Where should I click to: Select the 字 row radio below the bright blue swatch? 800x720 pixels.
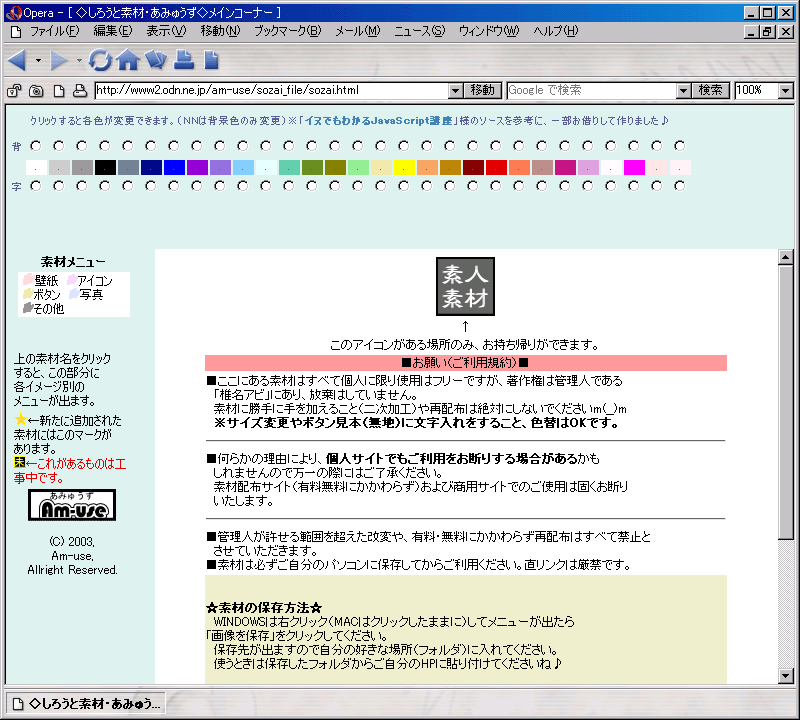click(x=173, y=186)
